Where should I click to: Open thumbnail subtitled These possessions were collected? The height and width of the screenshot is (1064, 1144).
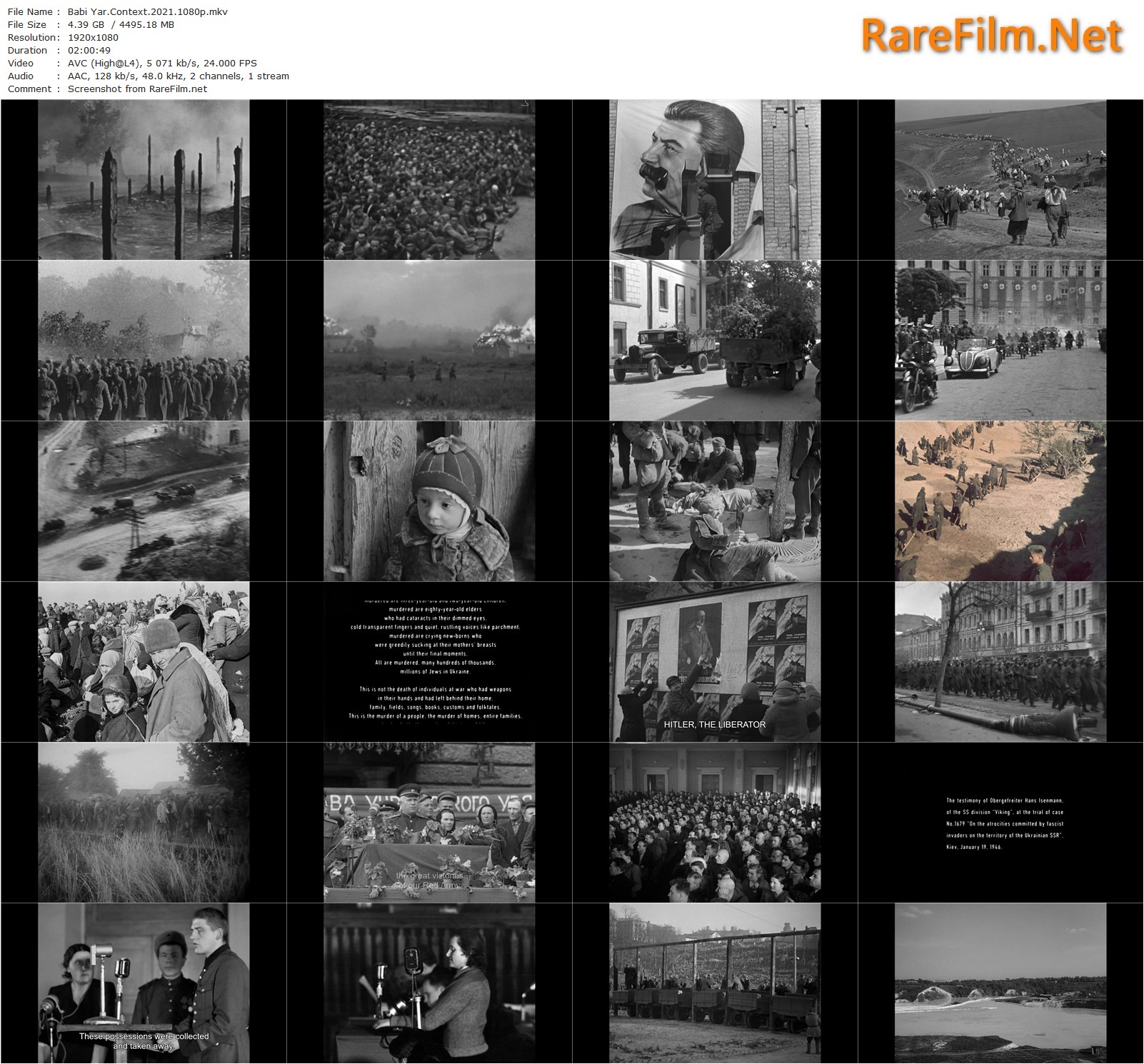tap(144, 983)
